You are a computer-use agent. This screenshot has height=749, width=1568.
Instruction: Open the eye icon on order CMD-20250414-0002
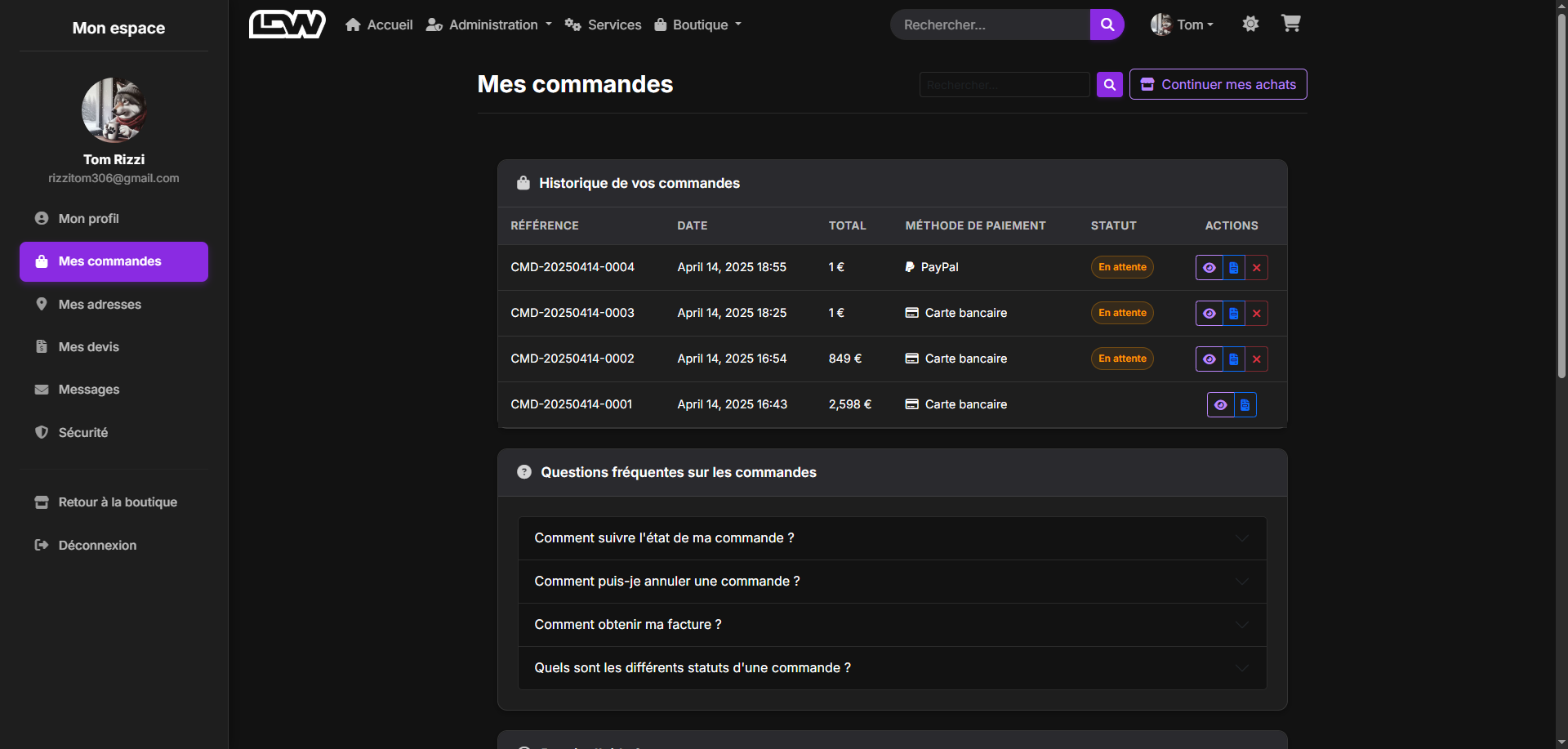tap(1209, 359)
